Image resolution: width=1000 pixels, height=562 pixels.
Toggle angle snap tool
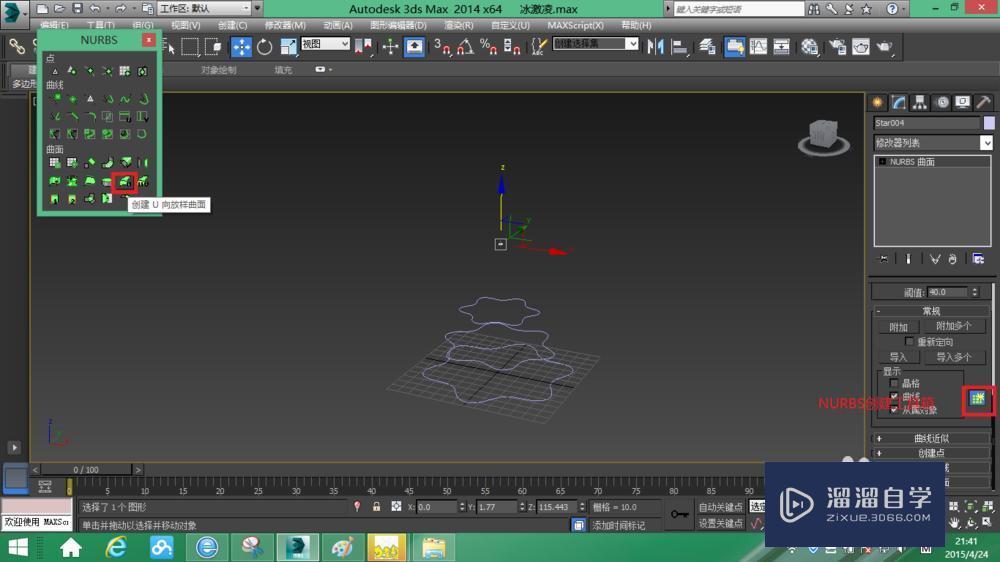[466, 47]
